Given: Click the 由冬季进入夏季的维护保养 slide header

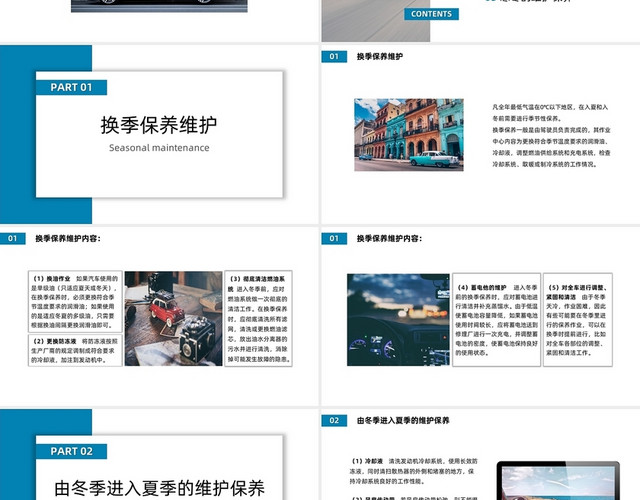Looking at the screenshot, I should coord(403,420).
